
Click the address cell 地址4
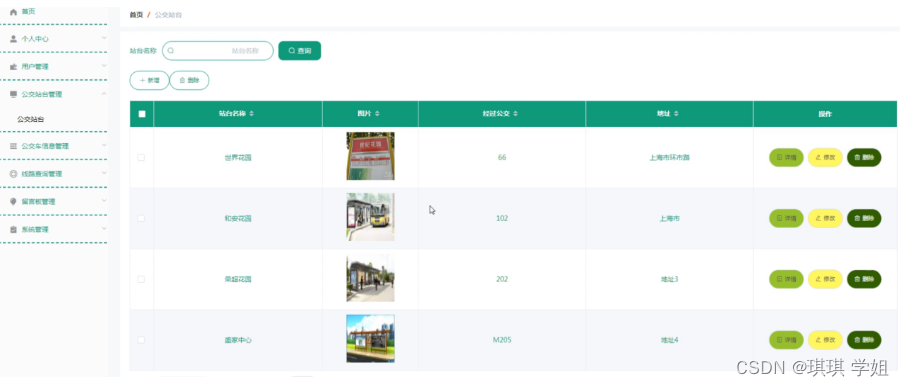669,340
